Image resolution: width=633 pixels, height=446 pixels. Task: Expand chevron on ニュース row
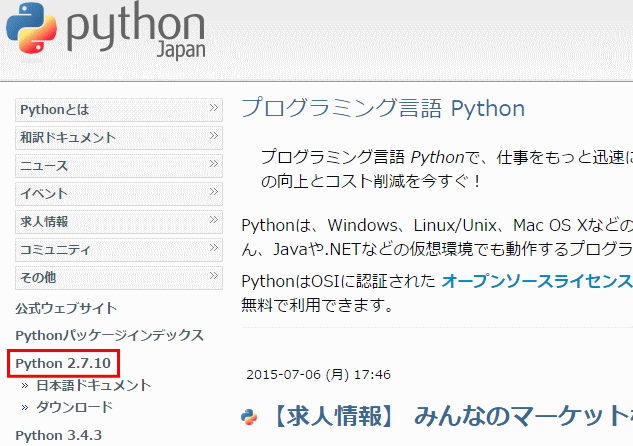[x=214, y=163]
